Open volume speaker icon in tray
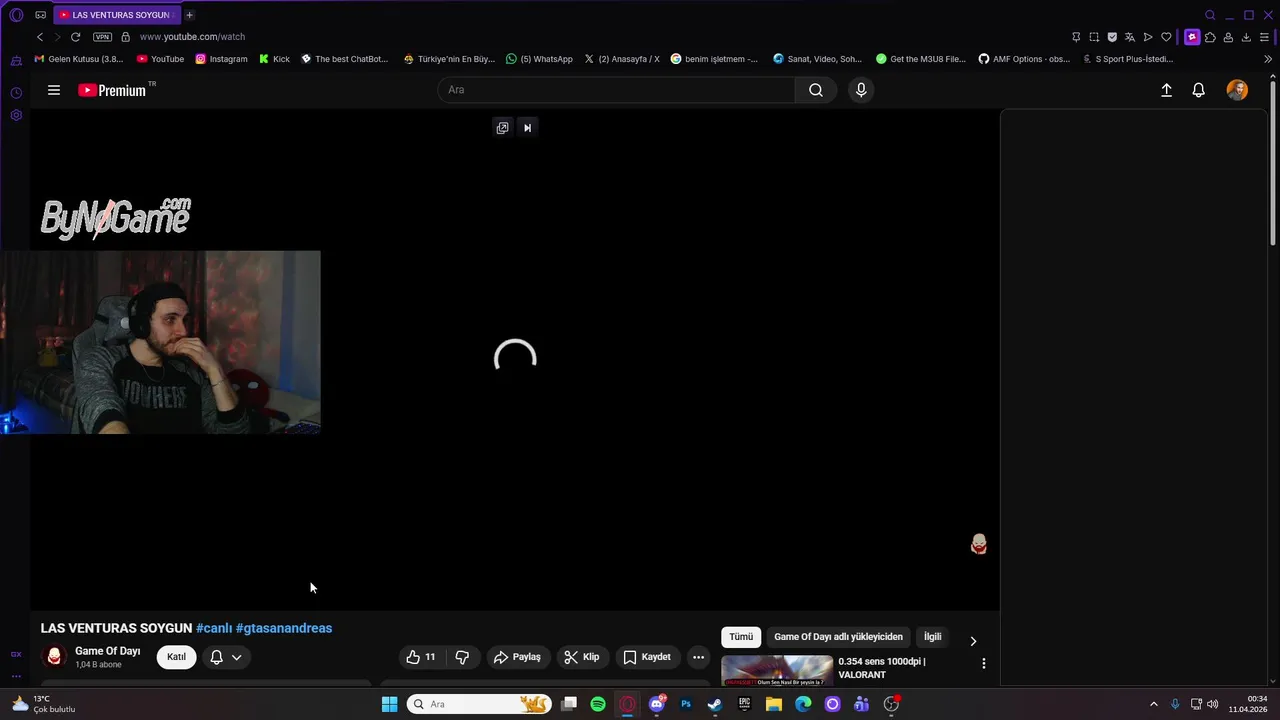 tap(1212, 704)
